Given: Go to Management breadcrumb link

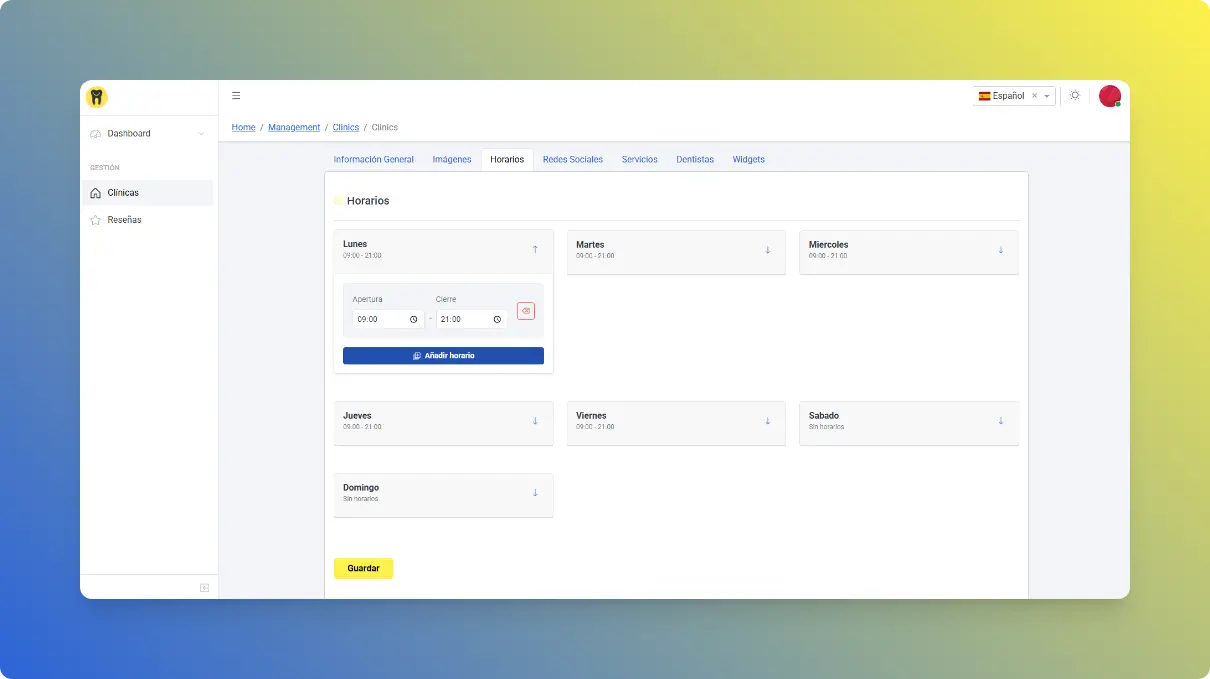Looking at the screenshot, I should [294, 128].
